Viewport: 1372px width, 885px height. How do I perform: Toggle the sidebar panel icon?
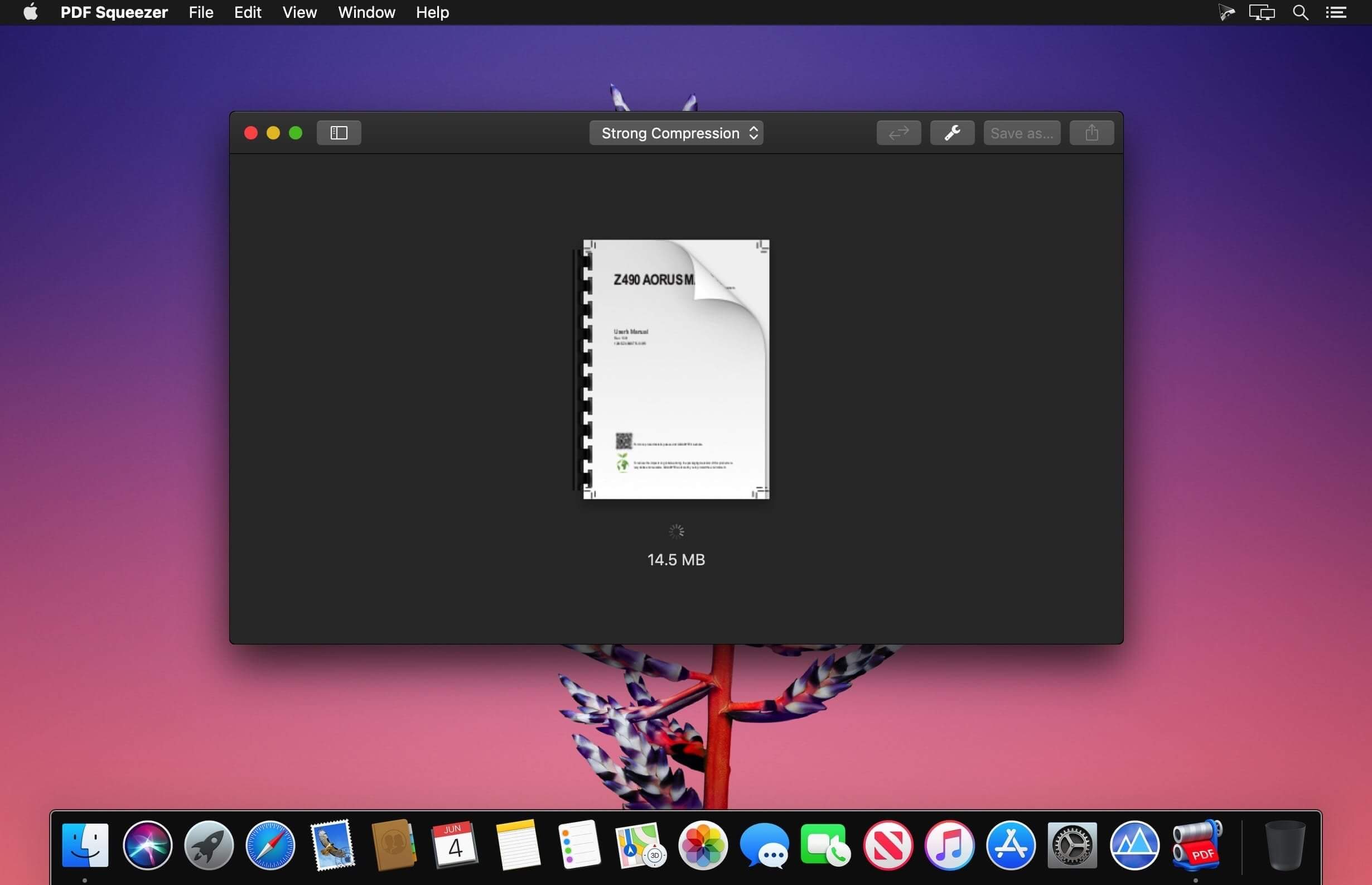pyautogui.click(x=339, y=133)
